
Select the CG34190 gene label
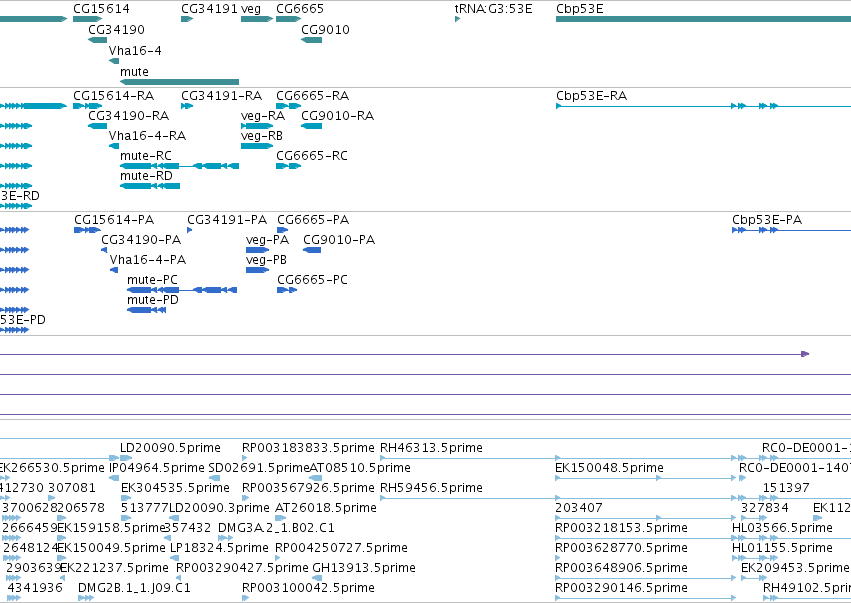pos(116,29)
